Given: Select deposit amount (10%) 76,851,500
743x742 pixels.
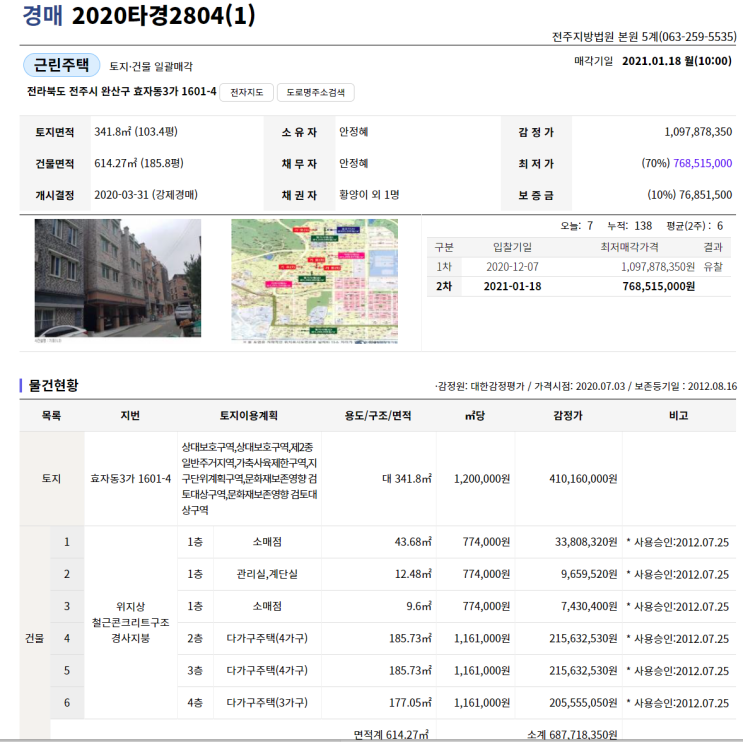Looking at the screenshot, I should coord(689,195).
